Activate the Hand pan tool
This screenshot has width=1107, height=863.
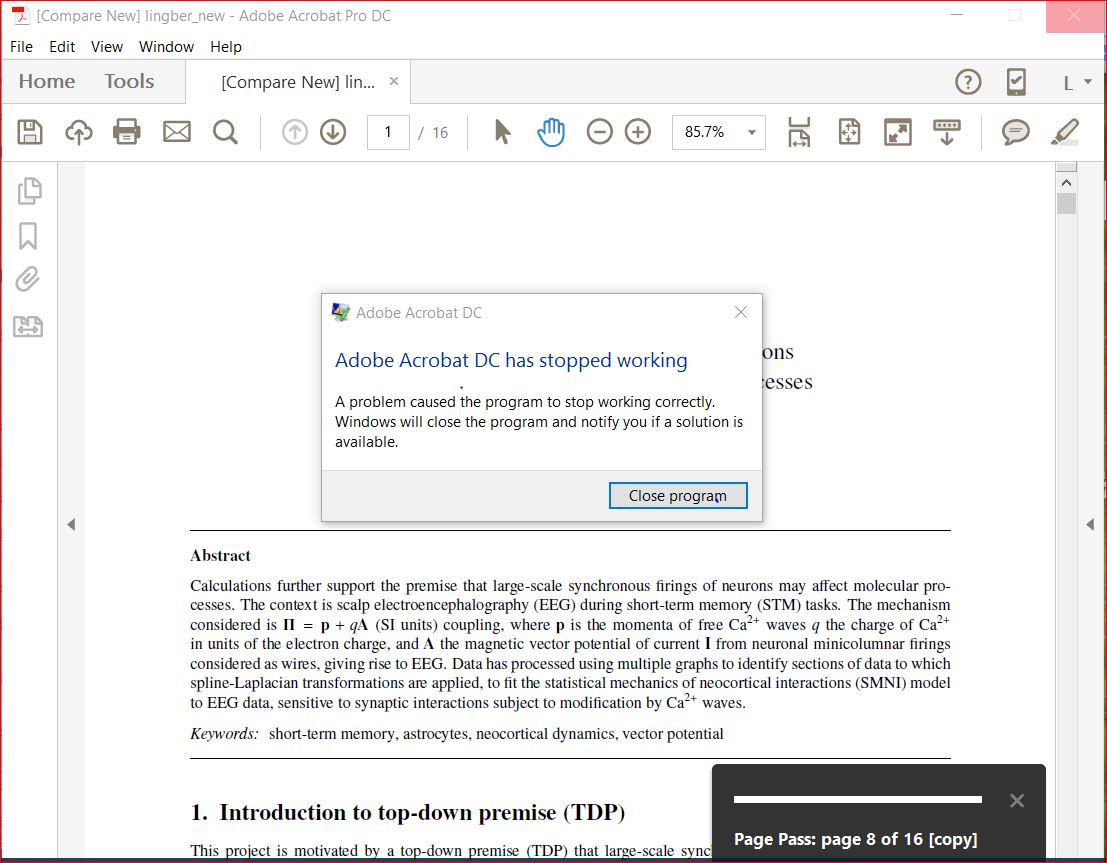click(551, 132)
